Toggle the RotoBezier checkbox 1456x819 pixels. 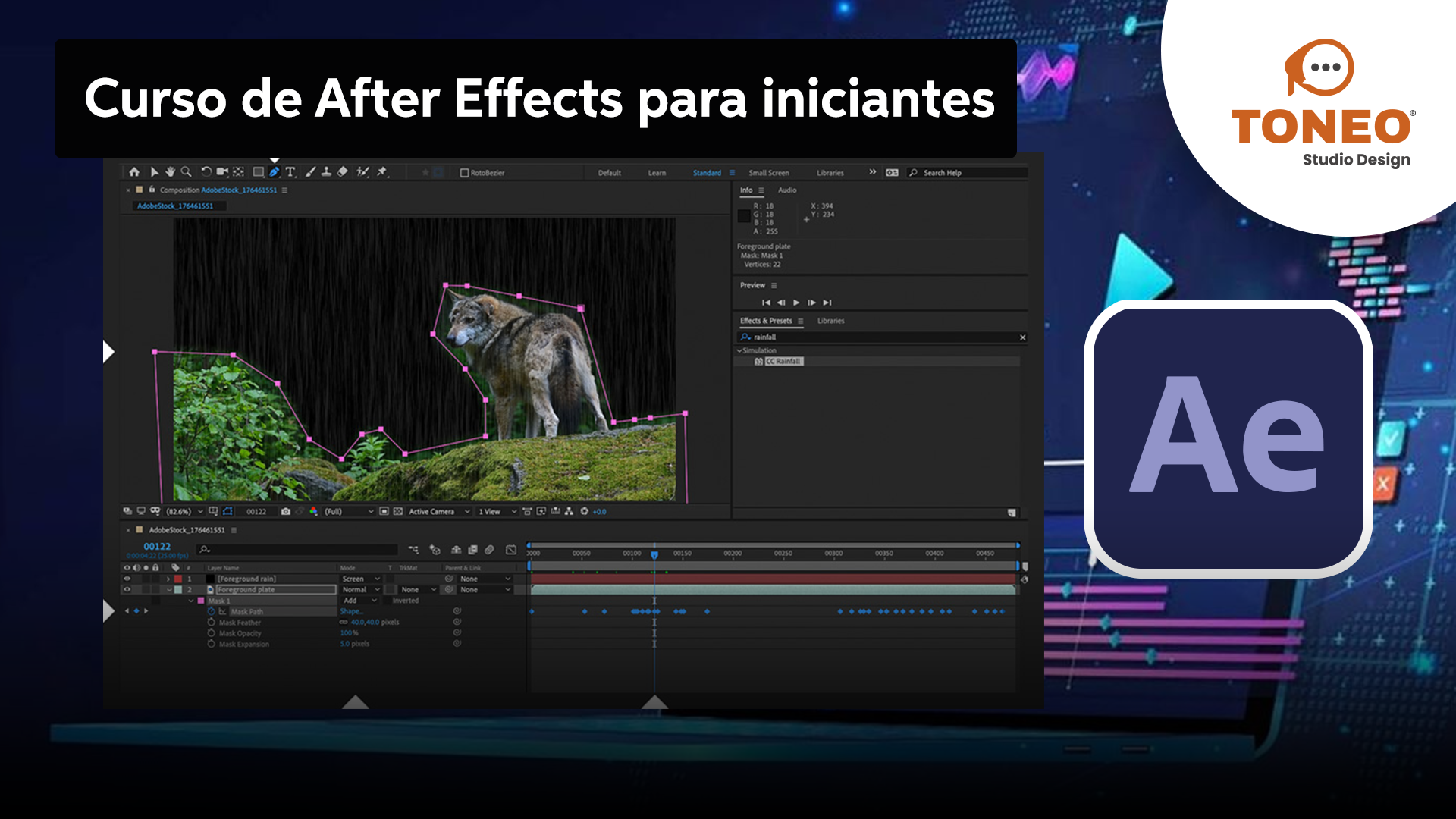pyautogui.click(x=464, y=173)
